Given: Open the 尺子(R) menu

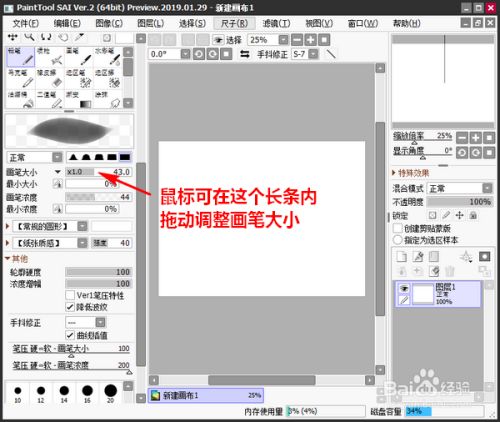Looking at the screenshot, I should point(234,23).
